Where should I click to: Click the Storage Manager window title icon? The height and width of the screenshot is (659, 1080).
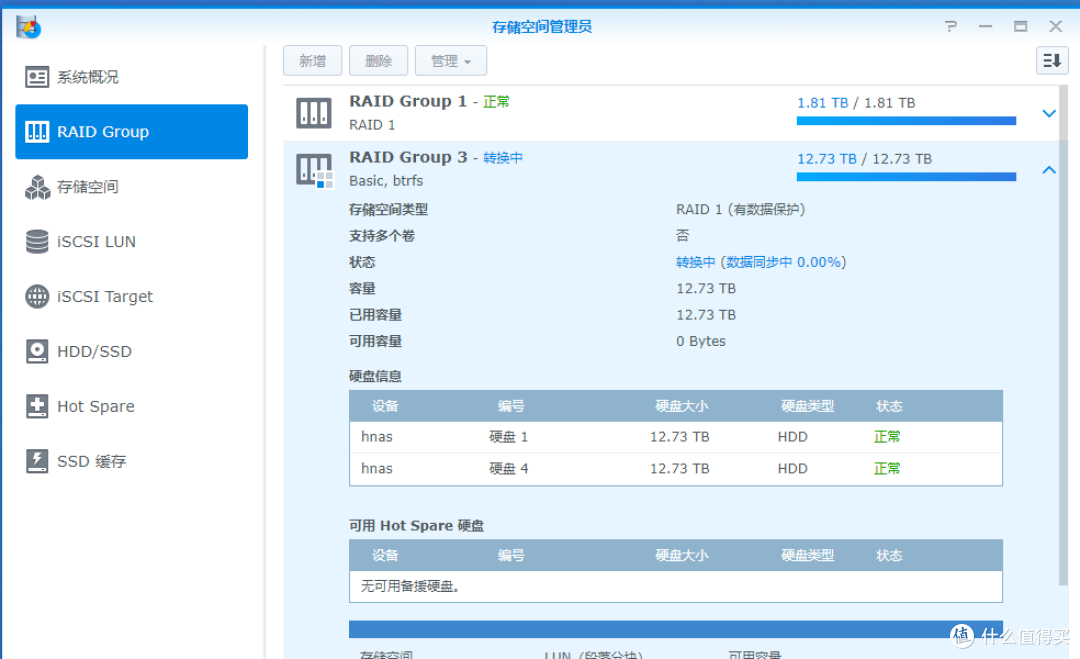[28, 27]
